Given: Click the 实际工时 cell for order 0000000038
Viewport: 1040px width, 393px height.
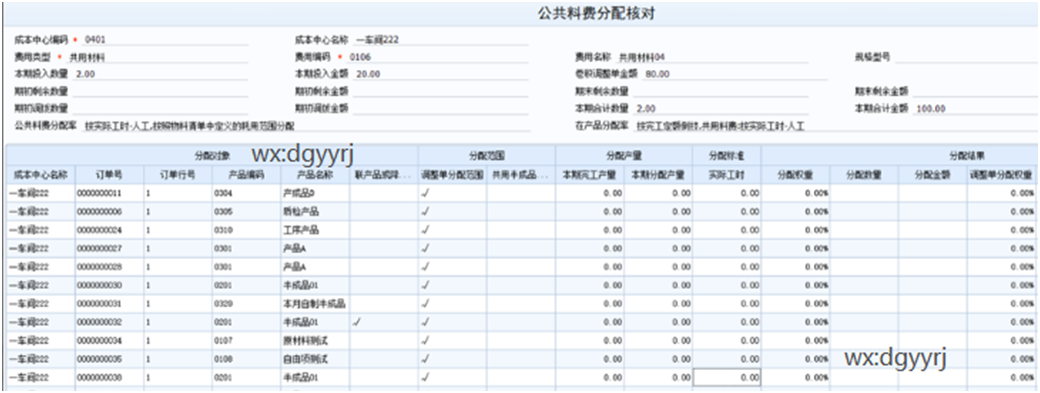Looking at the screenshot, I should tap(727, 377).
